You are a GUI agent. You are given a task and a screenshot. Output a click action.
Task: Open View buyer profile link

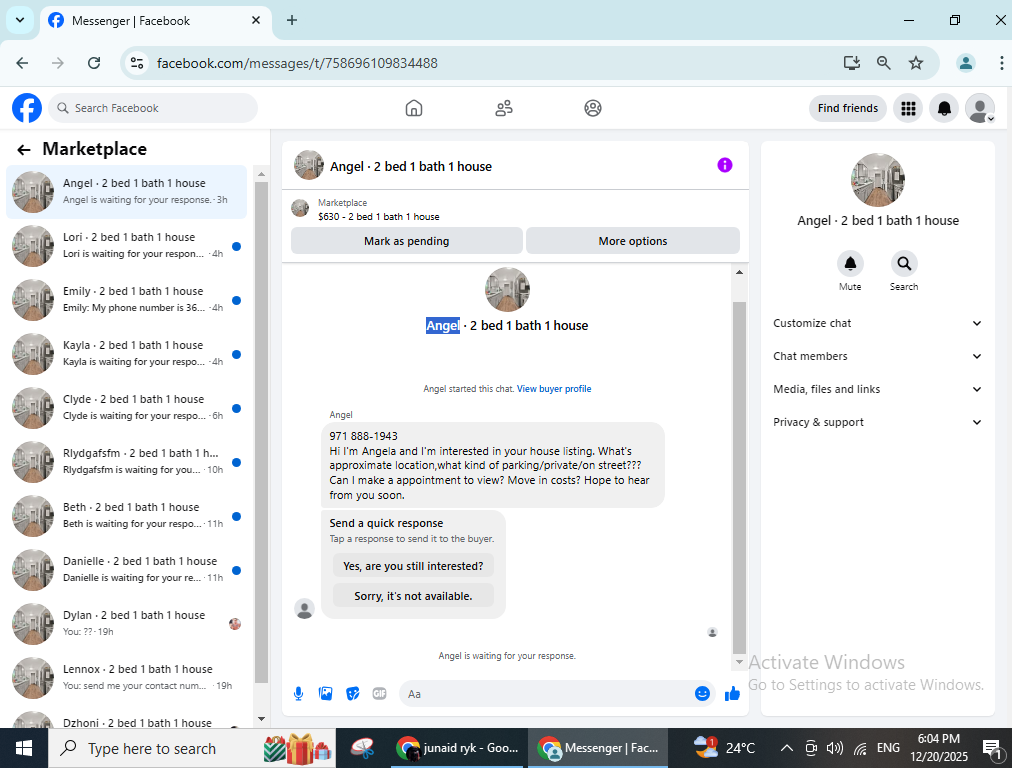coord(554,389)
